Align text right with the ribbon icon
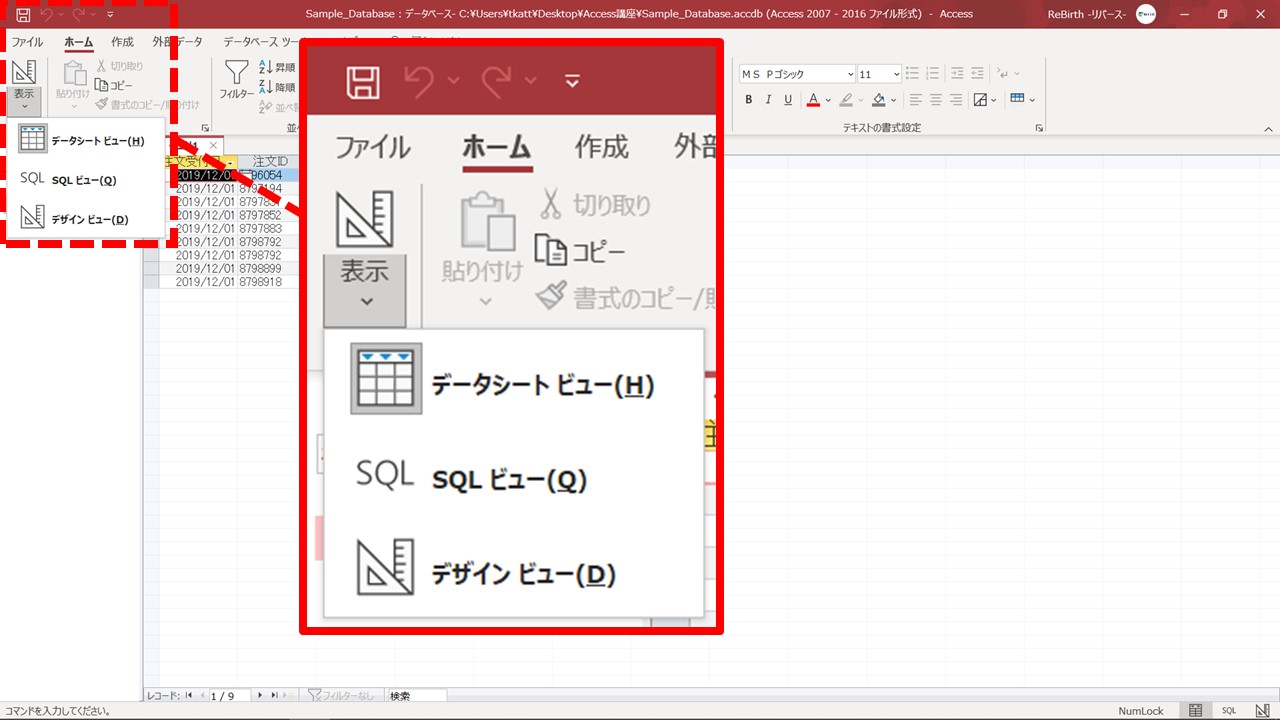The width and height of the screenshot is (1280, 720). [956, 100]
